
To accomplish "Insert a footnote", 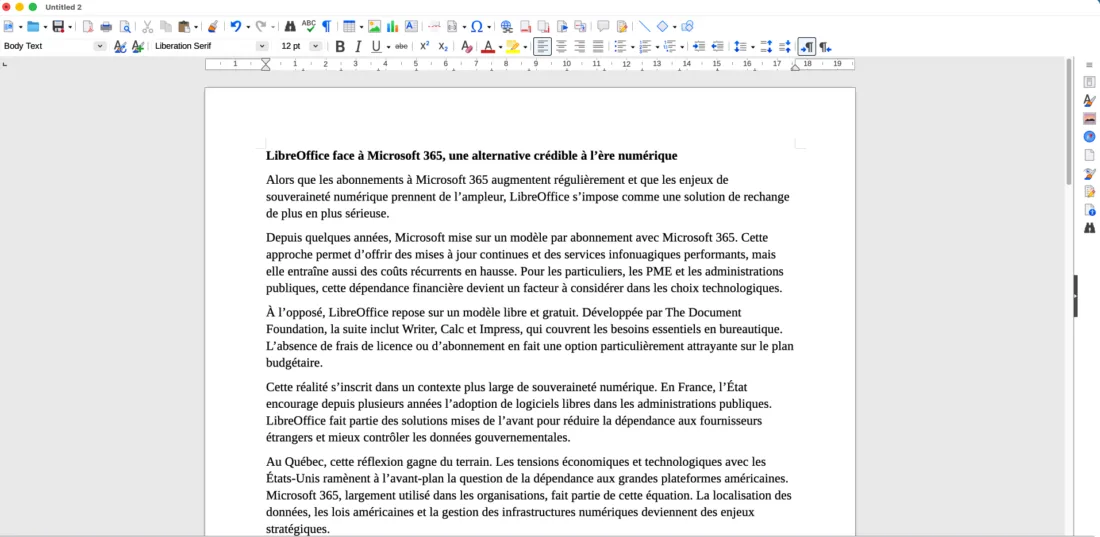I will click(525, 27).
